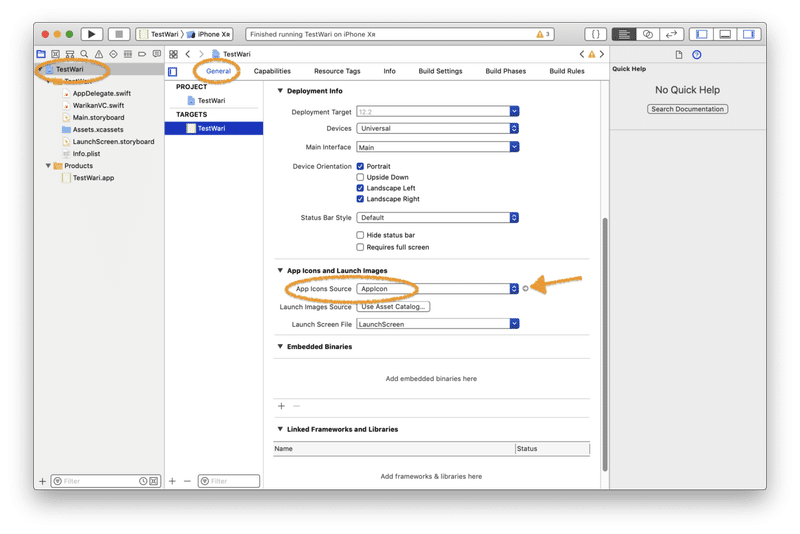Run the app with the play button
800x534 pixels.
coord(92,34)
